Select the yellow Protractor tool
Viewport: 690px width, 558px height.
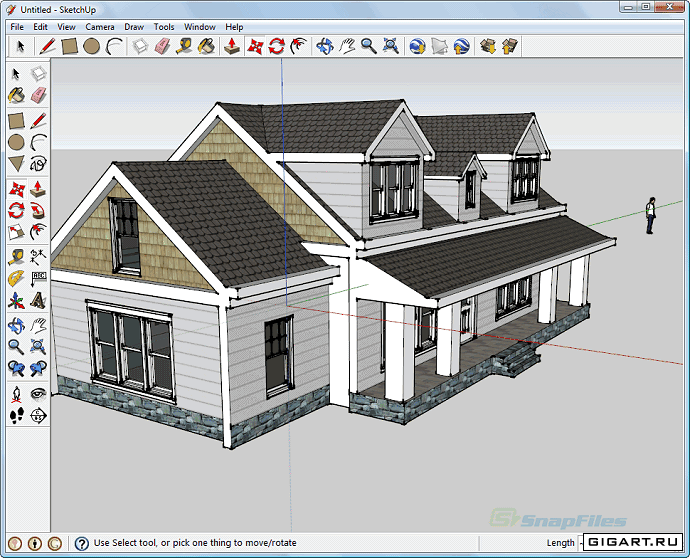click(16, 279)
